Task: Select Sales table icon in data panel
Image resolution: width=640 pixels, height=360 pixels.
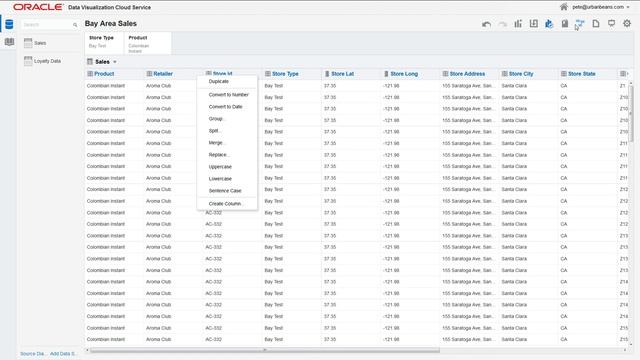Action: pos(28,43)
